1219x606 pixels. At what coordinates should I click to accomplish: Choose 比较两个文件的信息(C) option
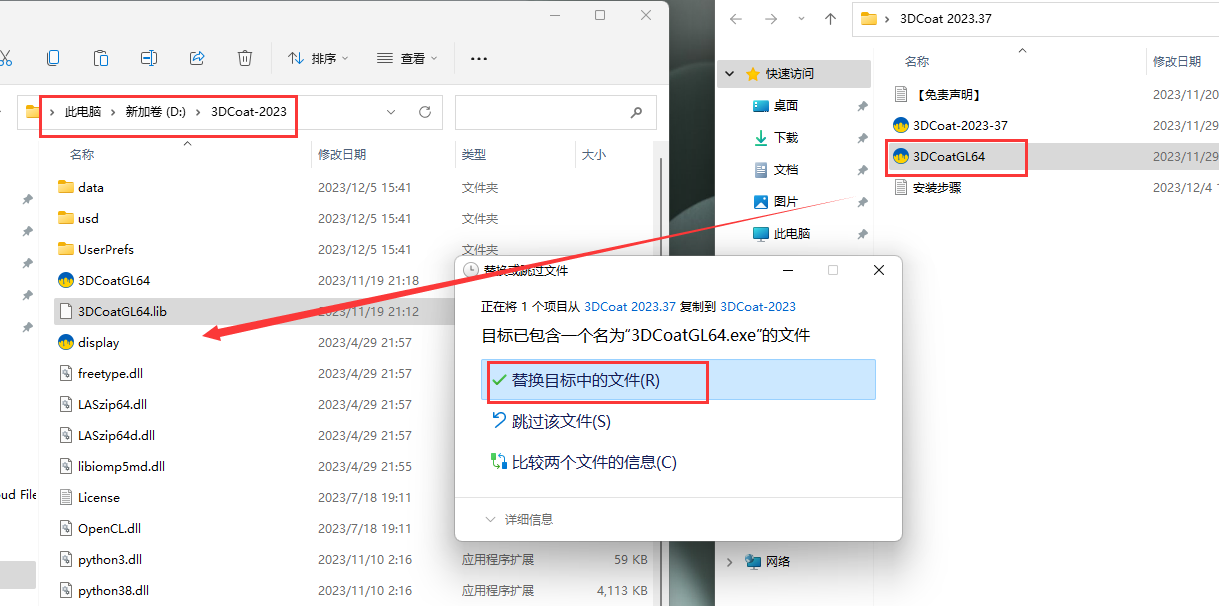[593, 462]
